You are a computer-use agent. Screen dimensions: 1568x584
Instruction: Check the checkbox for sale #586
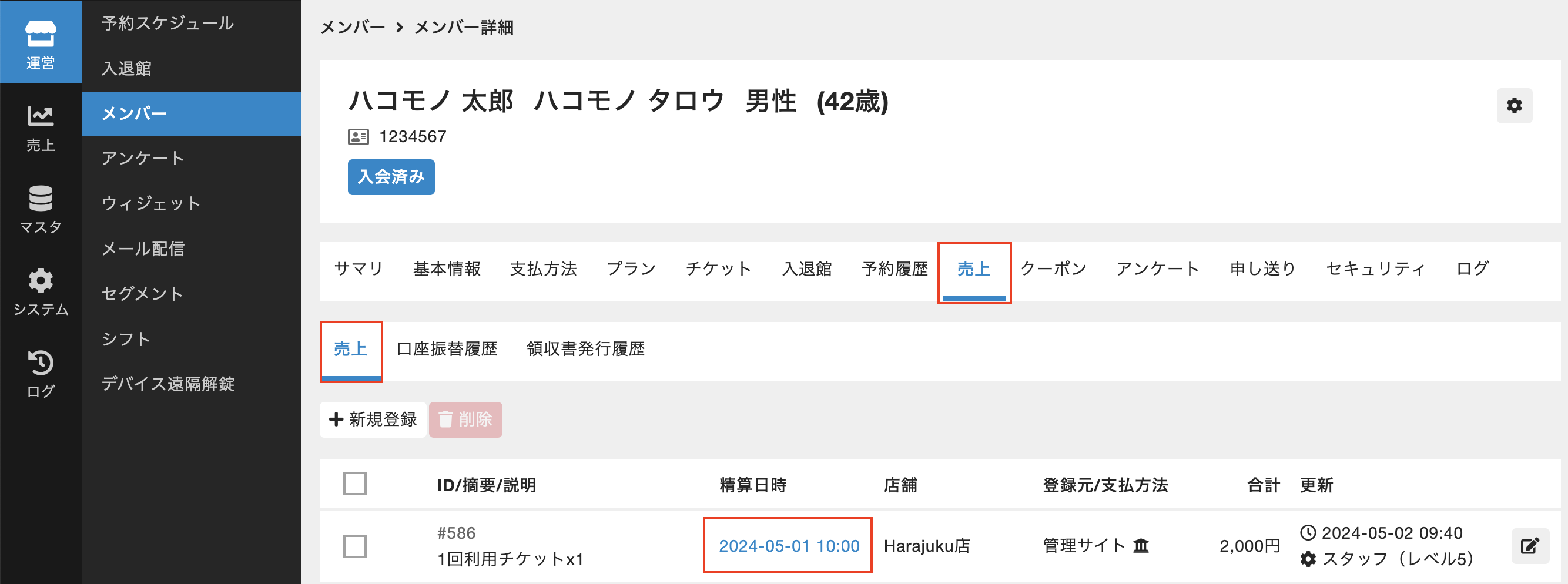tap(355, 546)
